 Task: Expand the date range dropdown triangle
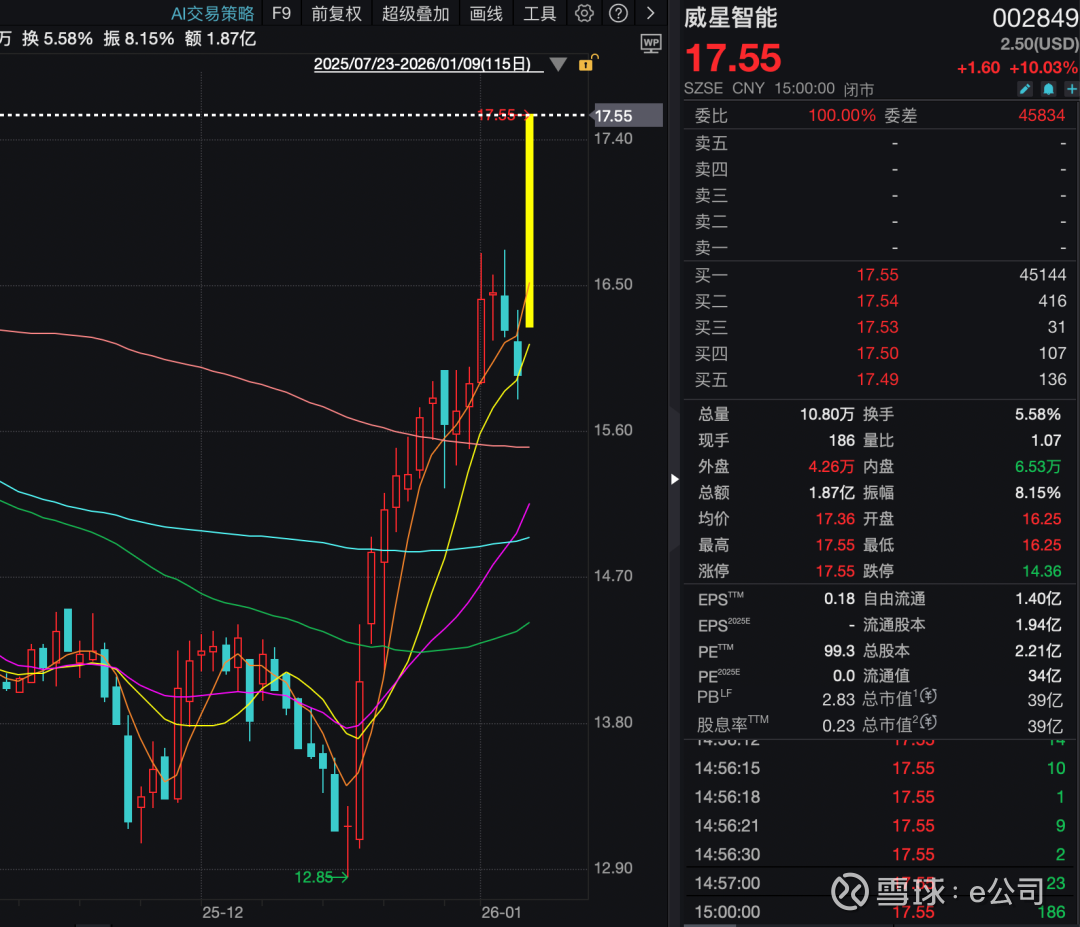point(559,65)
